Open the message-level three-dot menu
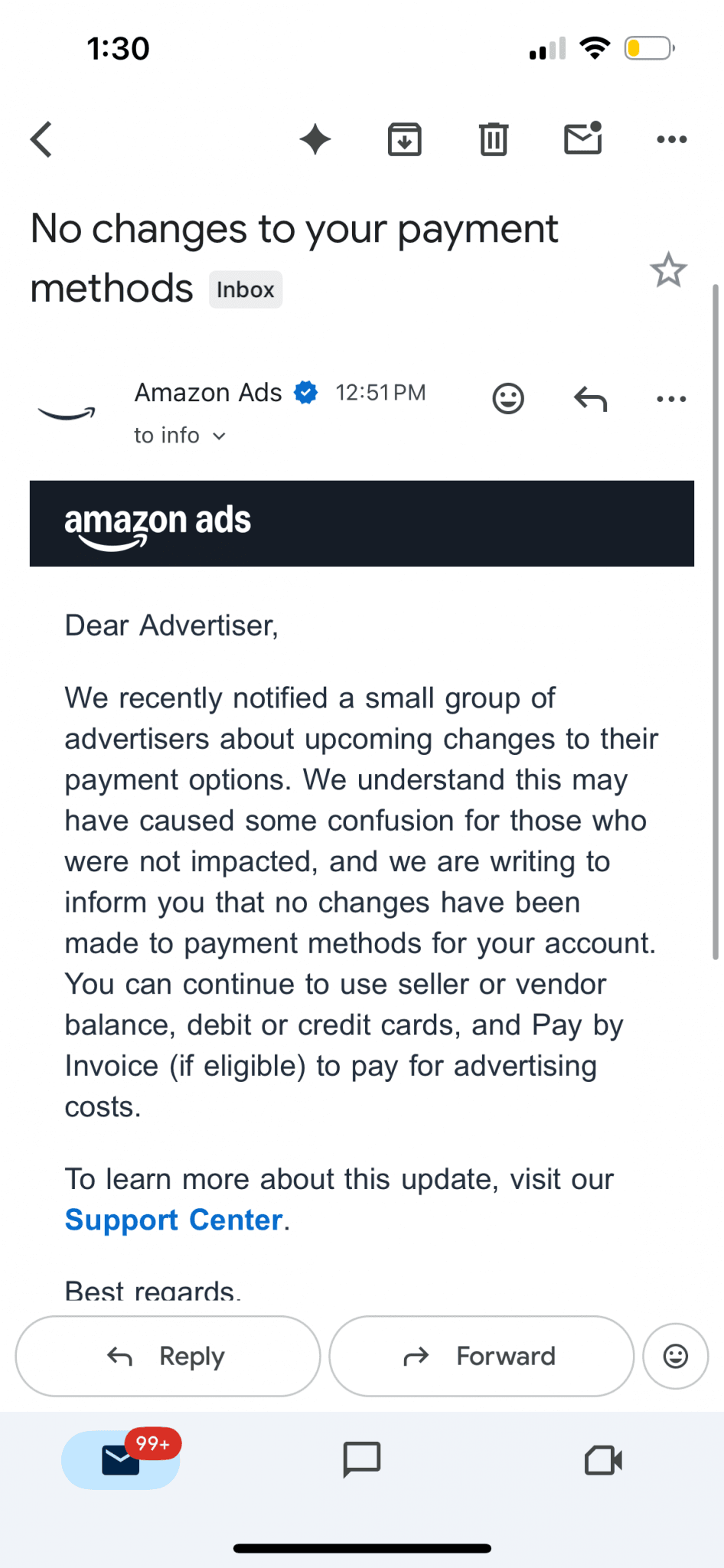Screen dimensions: 724x1568 coord(670,398)
